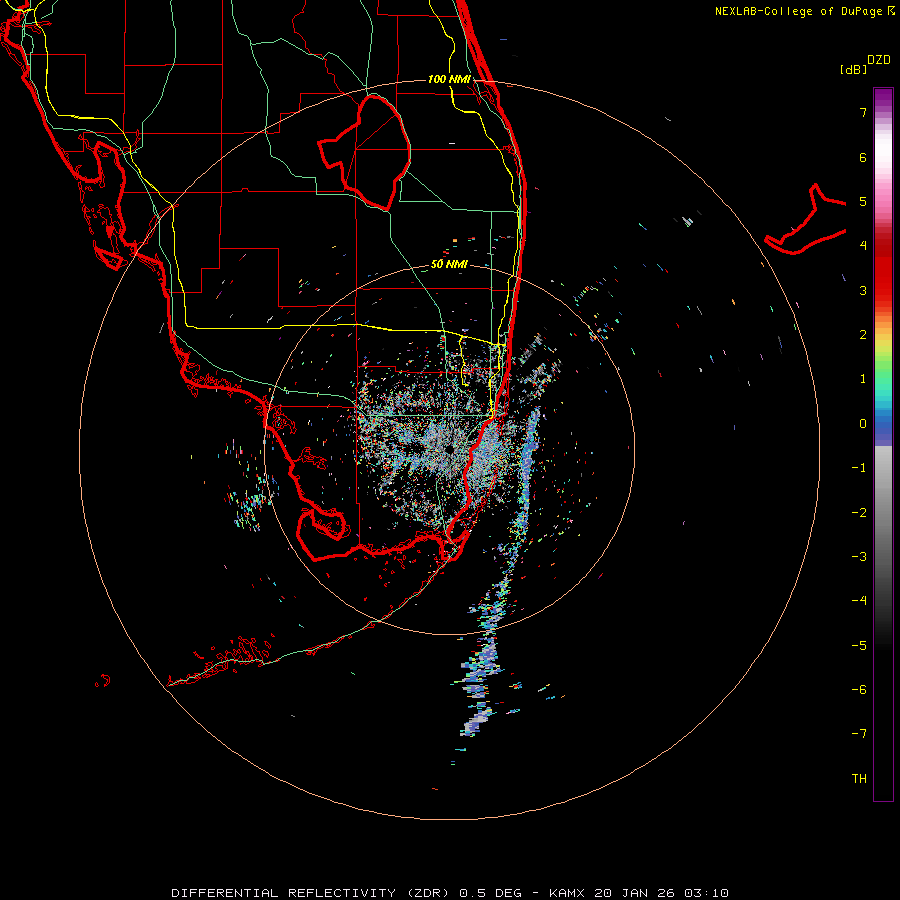The image size is (900, 900).
Task: Click the -2 scale value
Action: (x=859, y=513)
